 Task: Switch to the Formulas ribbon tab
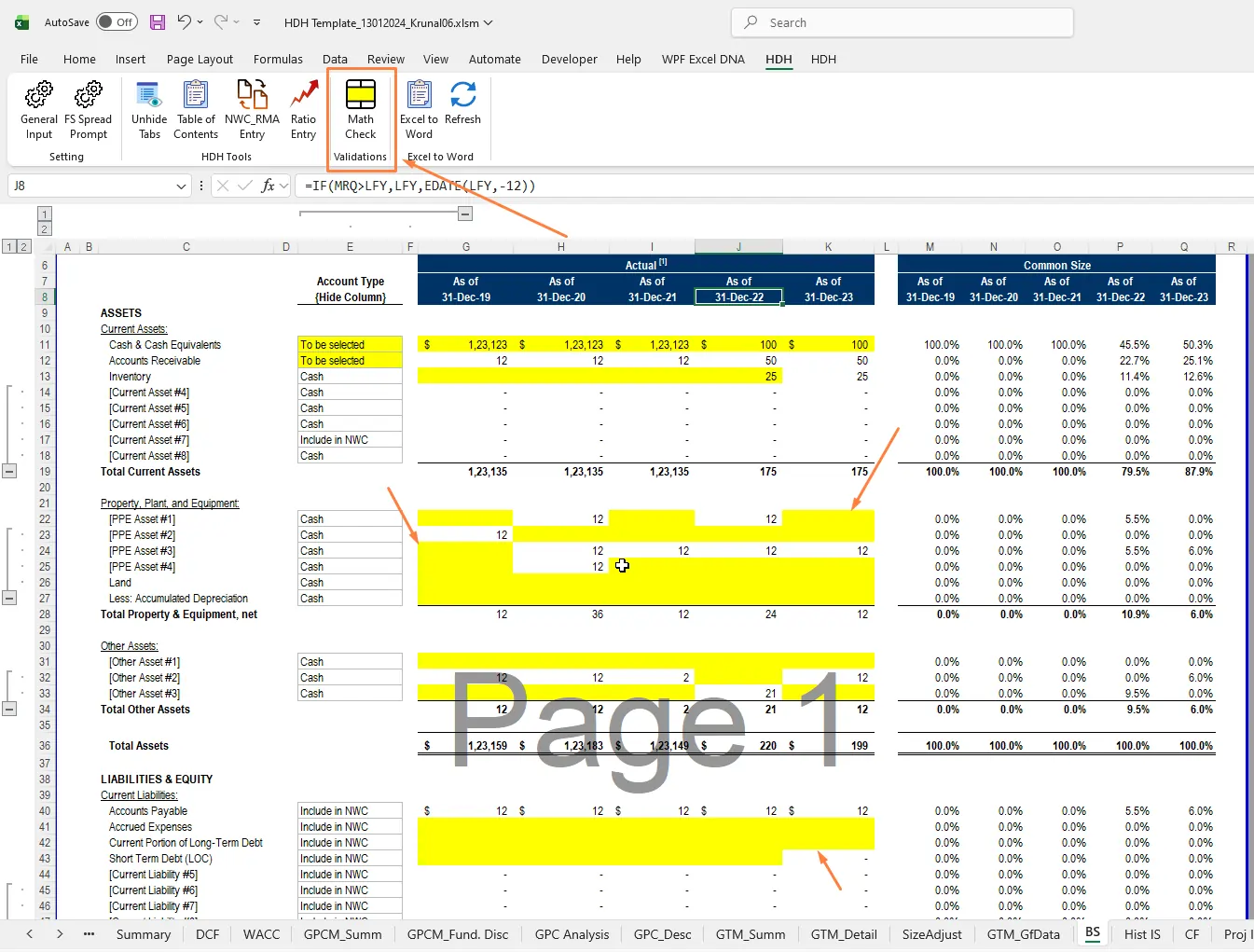[278, 59]
